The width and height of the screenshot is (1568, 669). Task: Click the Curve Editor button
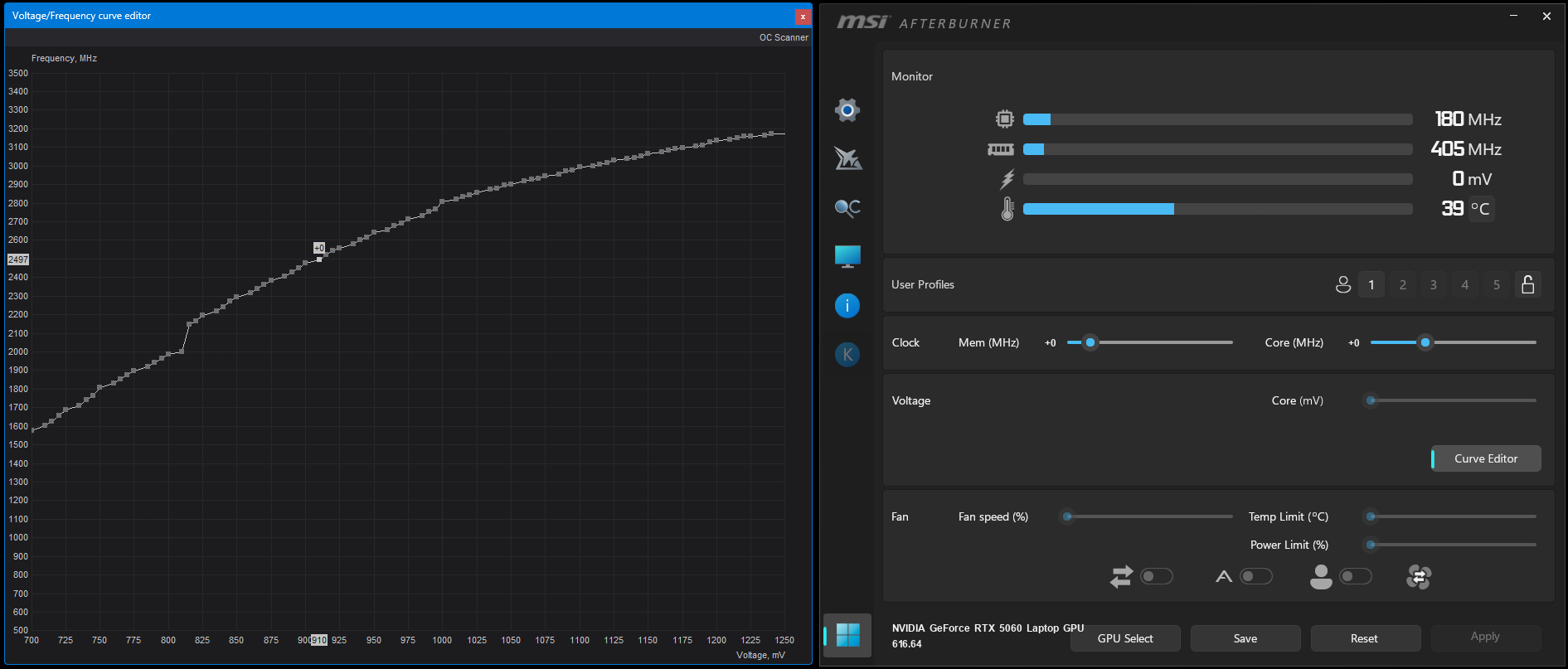[x=1486, y=458]
